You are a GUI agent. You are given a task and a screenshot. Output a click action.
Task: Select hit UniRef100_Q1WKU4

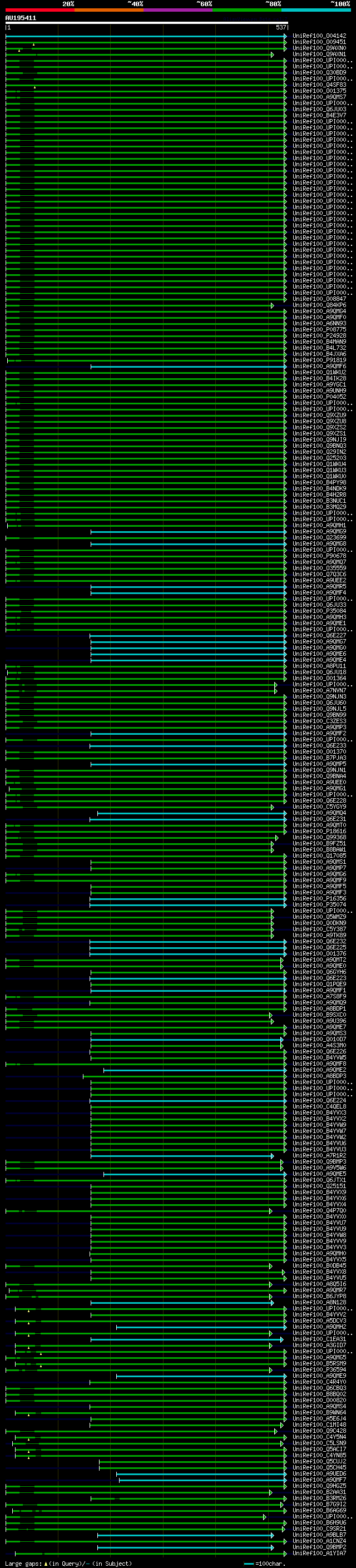pos(319,464)
